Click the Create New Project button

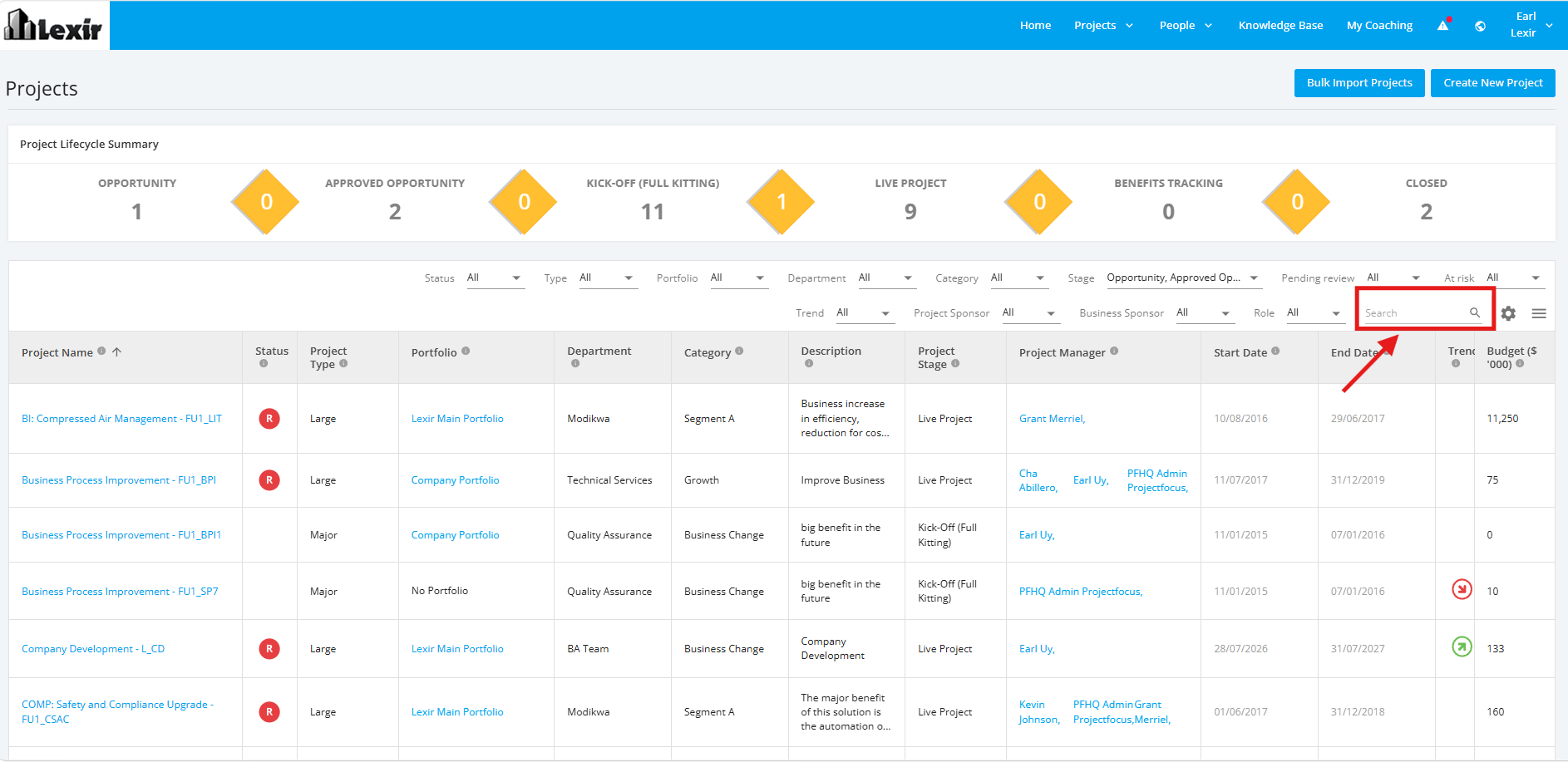click(1493, 83)
